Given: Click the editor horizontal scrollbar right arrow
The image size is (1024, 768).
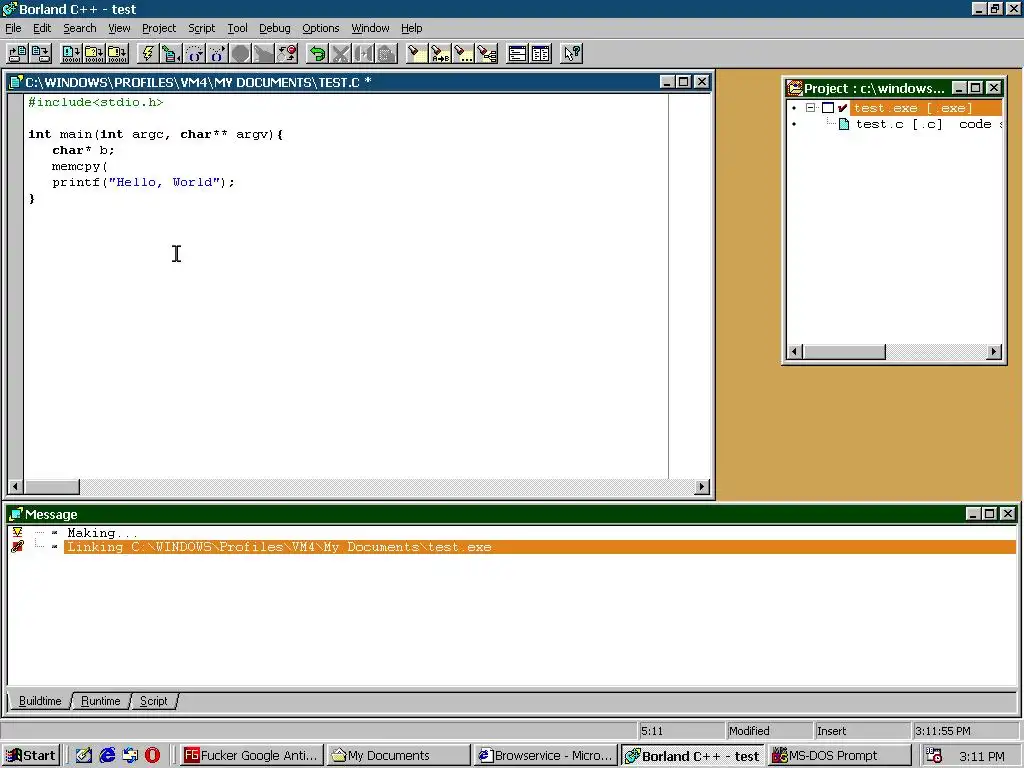Looking at the screenshot, I should [702, 487].
